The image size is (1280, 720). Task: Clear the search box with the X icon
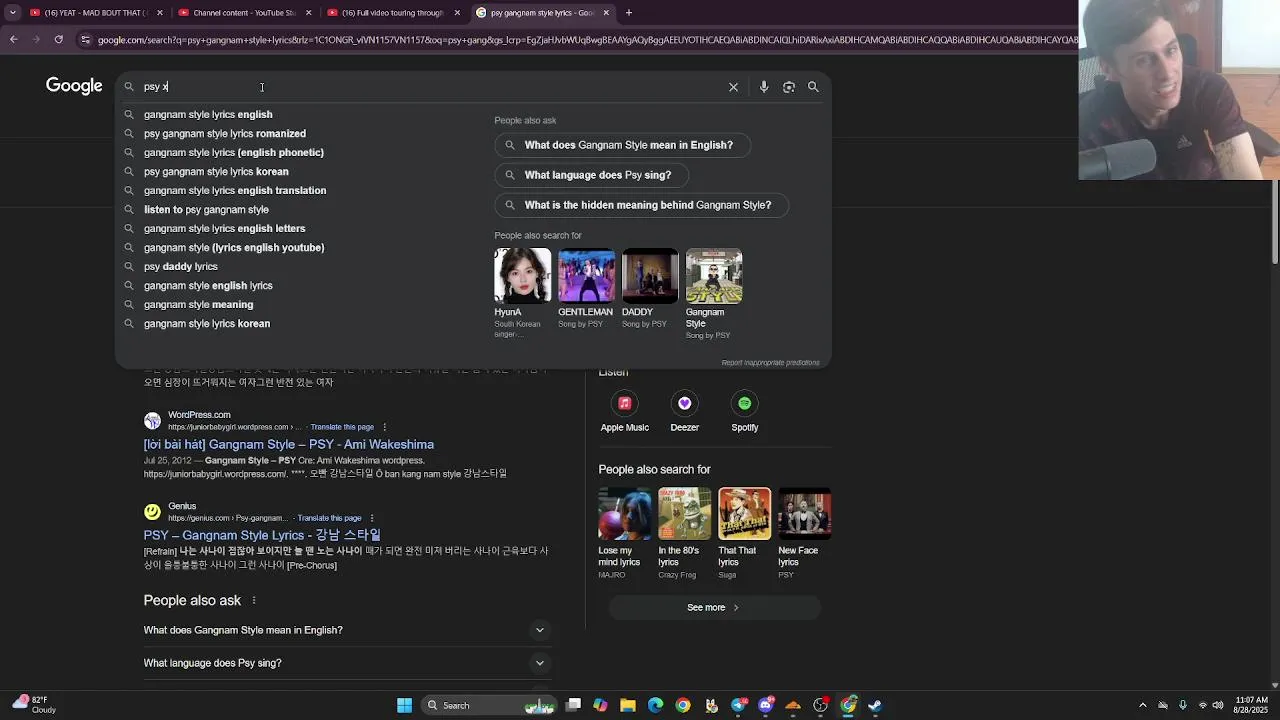tap(733, 87)
